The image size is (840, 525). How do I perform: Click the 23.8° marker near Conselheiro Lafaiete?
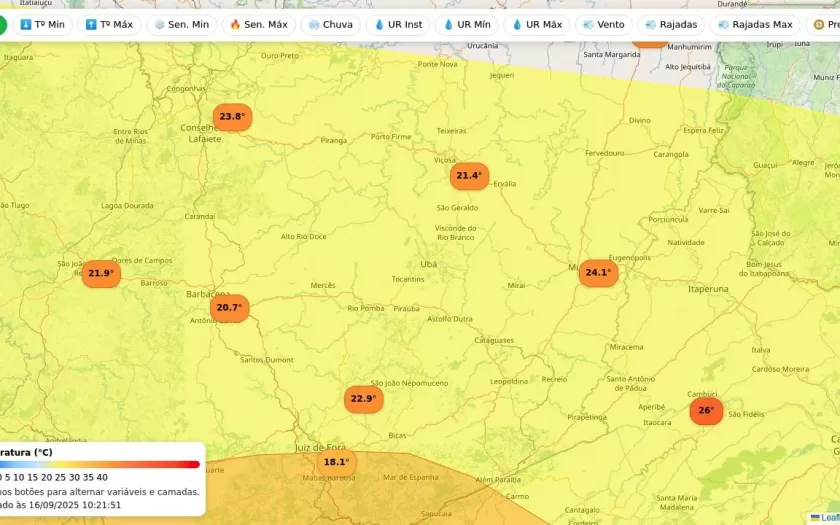coord(232,117)
